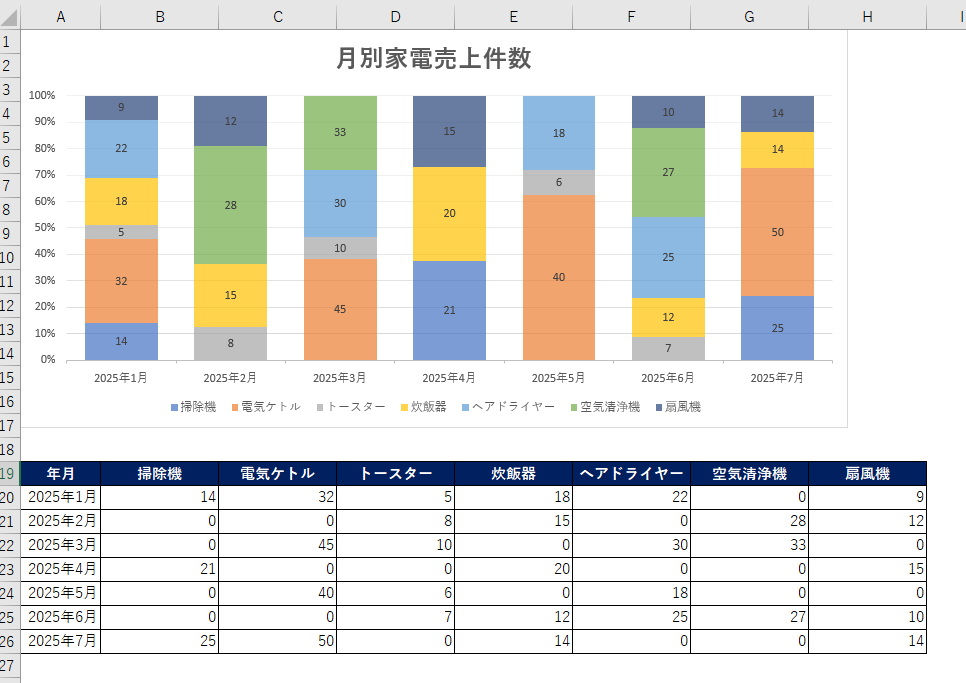
Task: Select cell 2025年4月 in the table
Action: click(60, 569)
